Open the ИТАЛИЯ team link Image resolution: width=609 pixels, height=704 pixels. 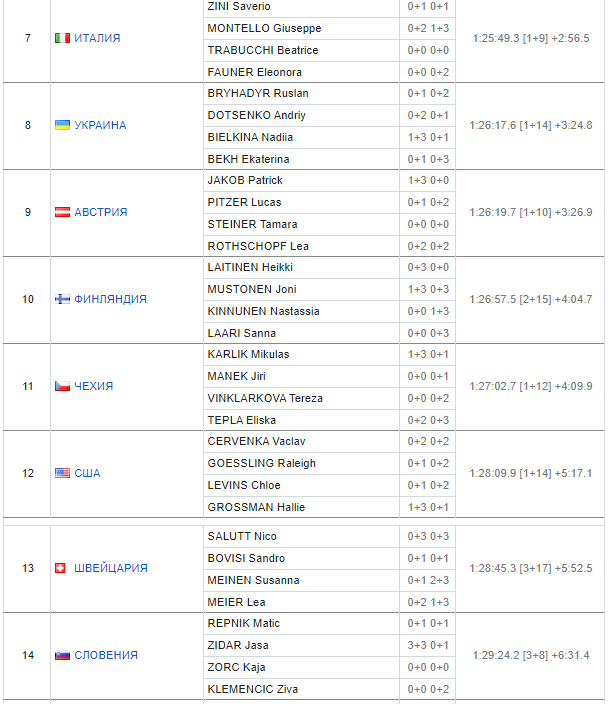[x=97, y=38]
